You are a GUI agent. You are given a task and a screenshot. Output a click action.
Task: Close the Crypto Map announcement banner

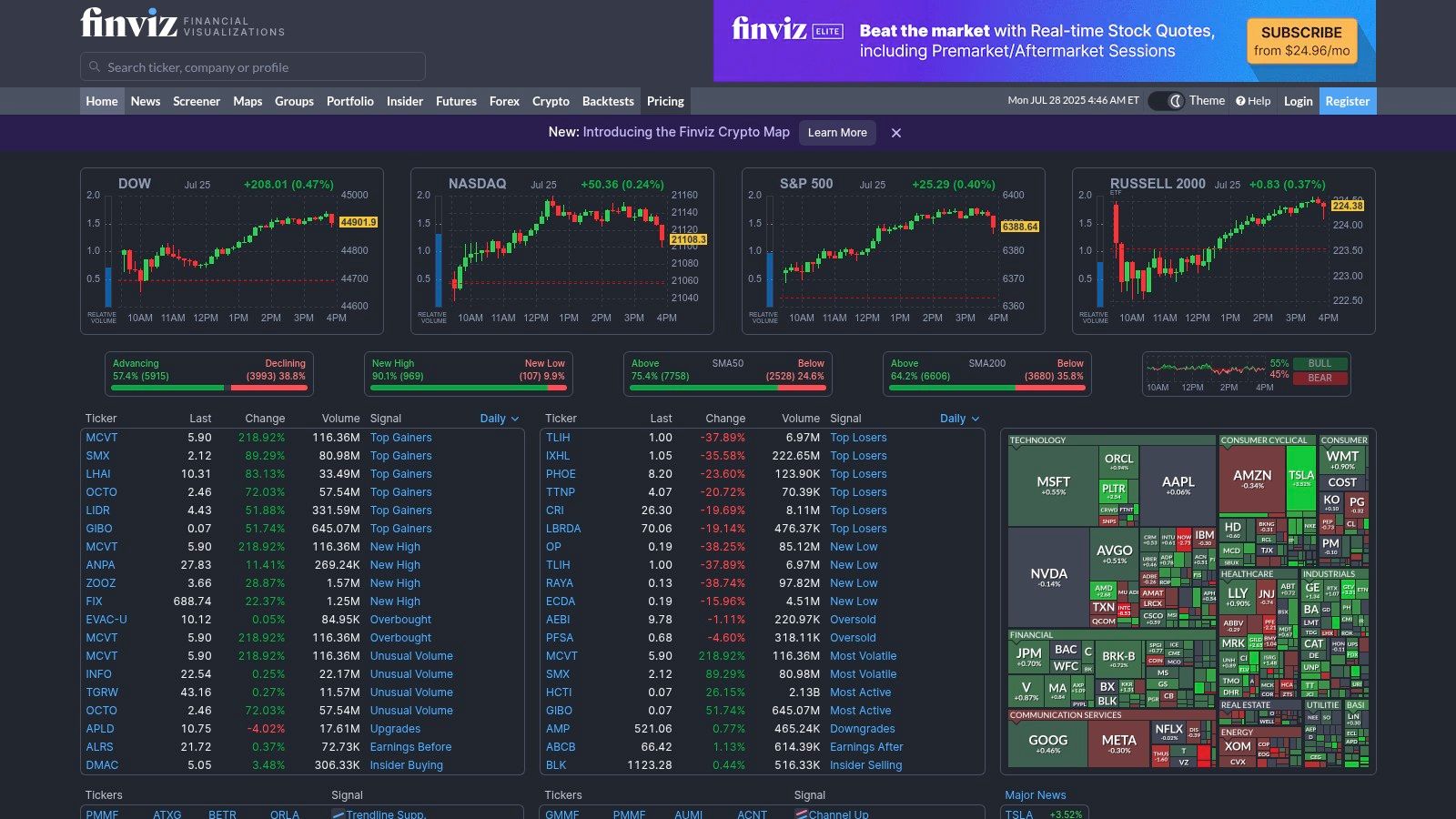(x=896, y=133)
